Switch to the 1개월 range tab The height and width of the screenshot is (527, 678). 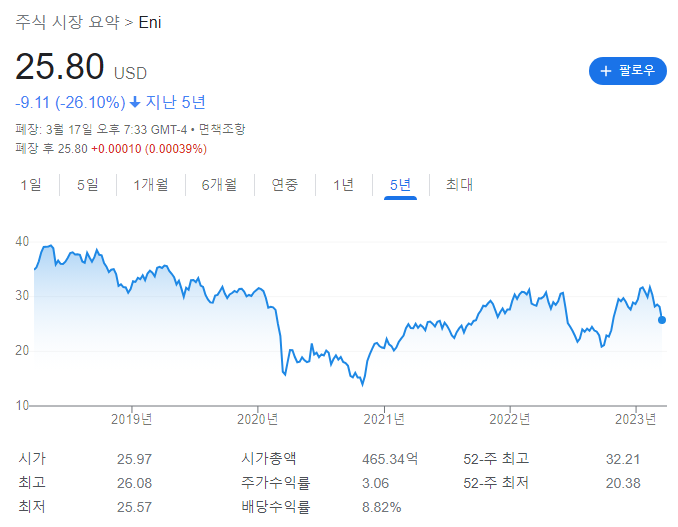tap(150, 185)
